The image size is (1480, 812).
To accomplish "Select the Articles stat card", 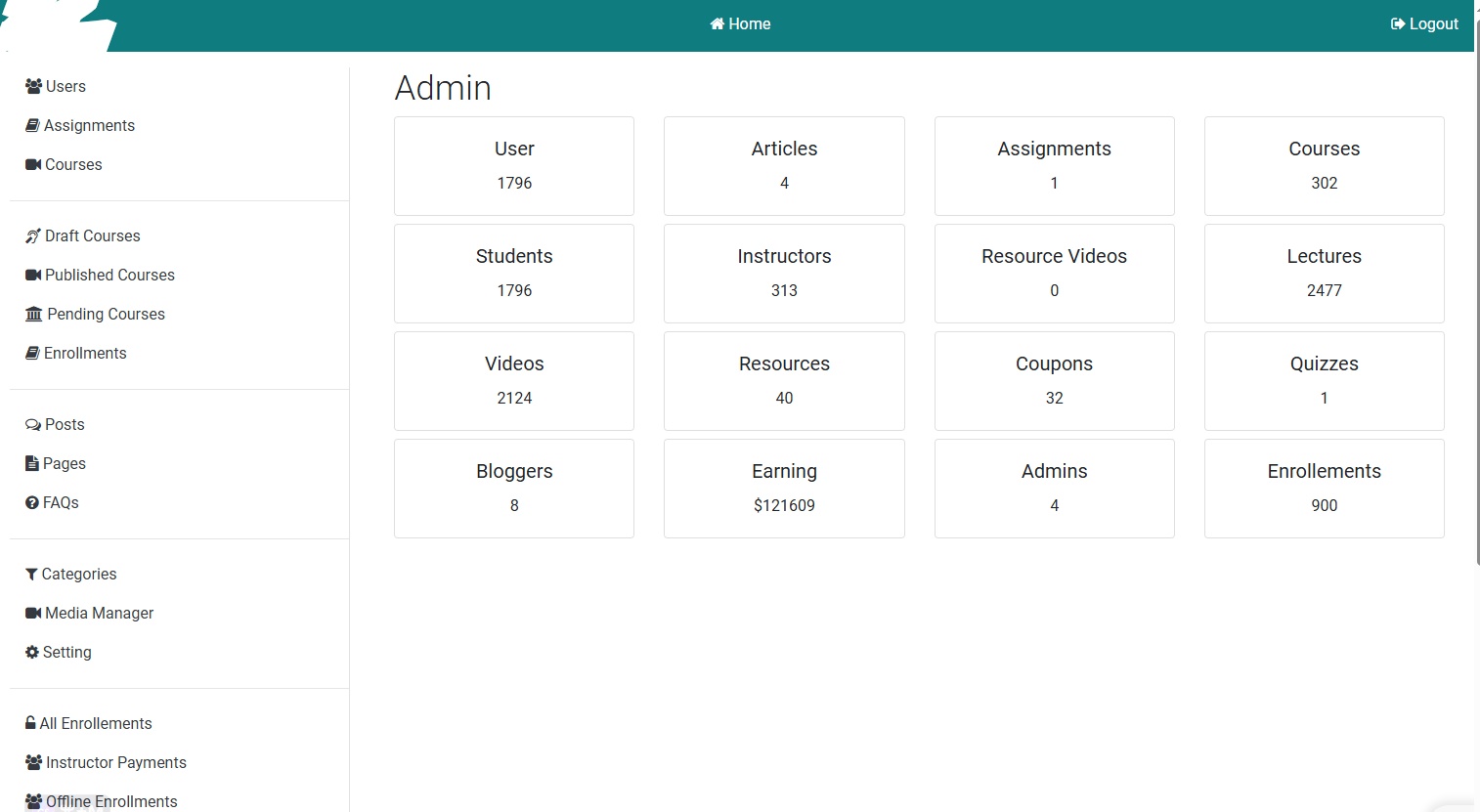I will point(784,166).
